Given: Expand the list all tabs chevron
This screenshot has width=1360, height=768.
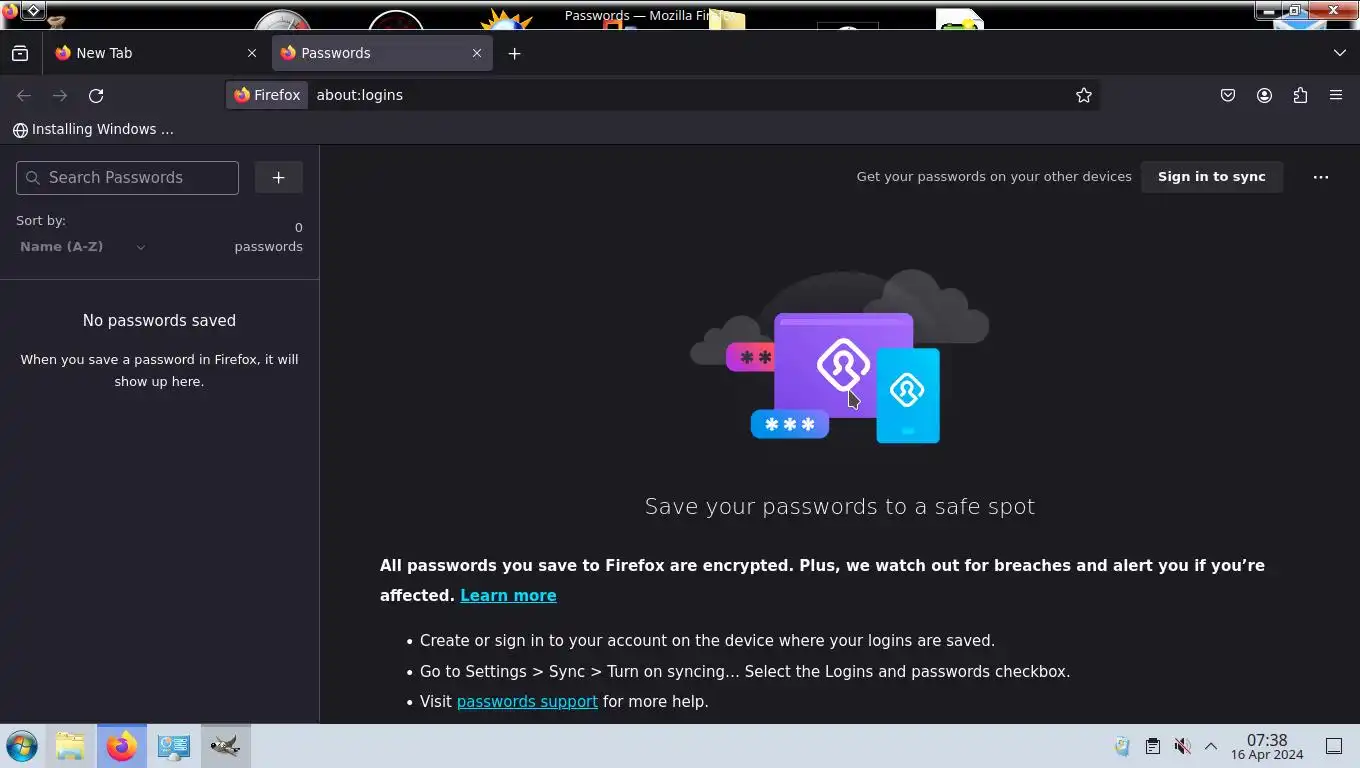Looking at the screenshot, I should (1340, 53).
